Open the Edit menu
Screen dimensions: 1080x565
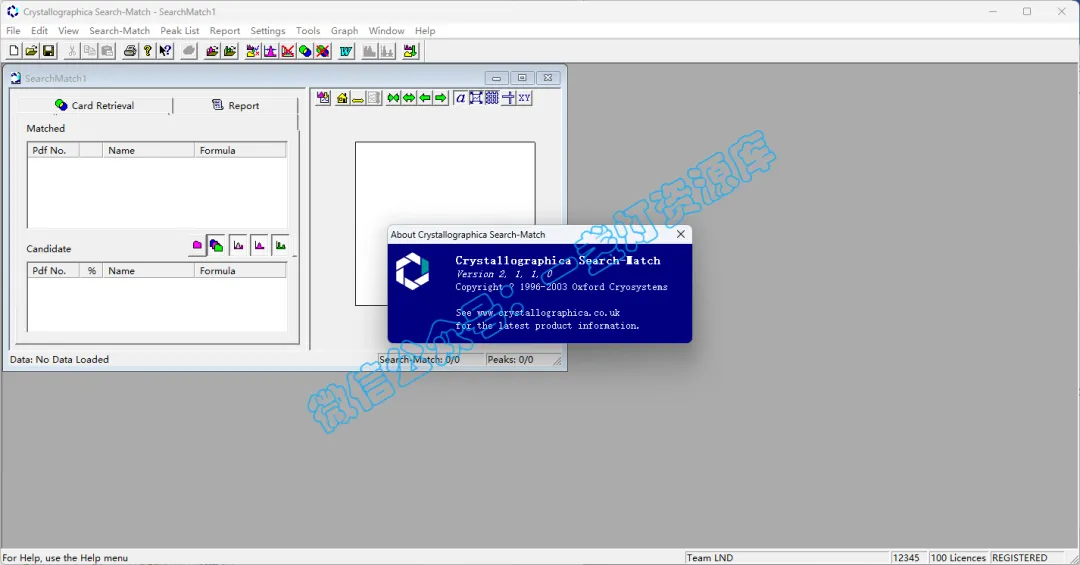(39, 30)
